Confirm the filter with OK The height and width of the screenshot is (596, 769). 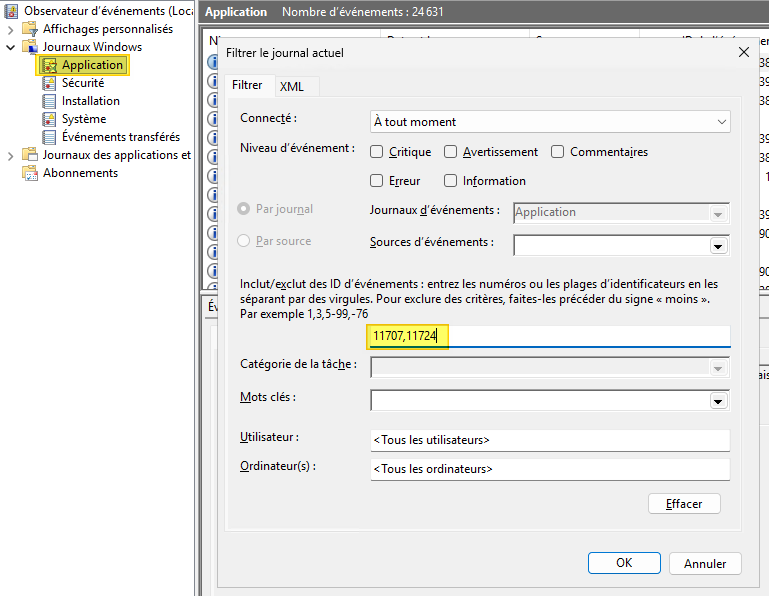coord(624,563)
